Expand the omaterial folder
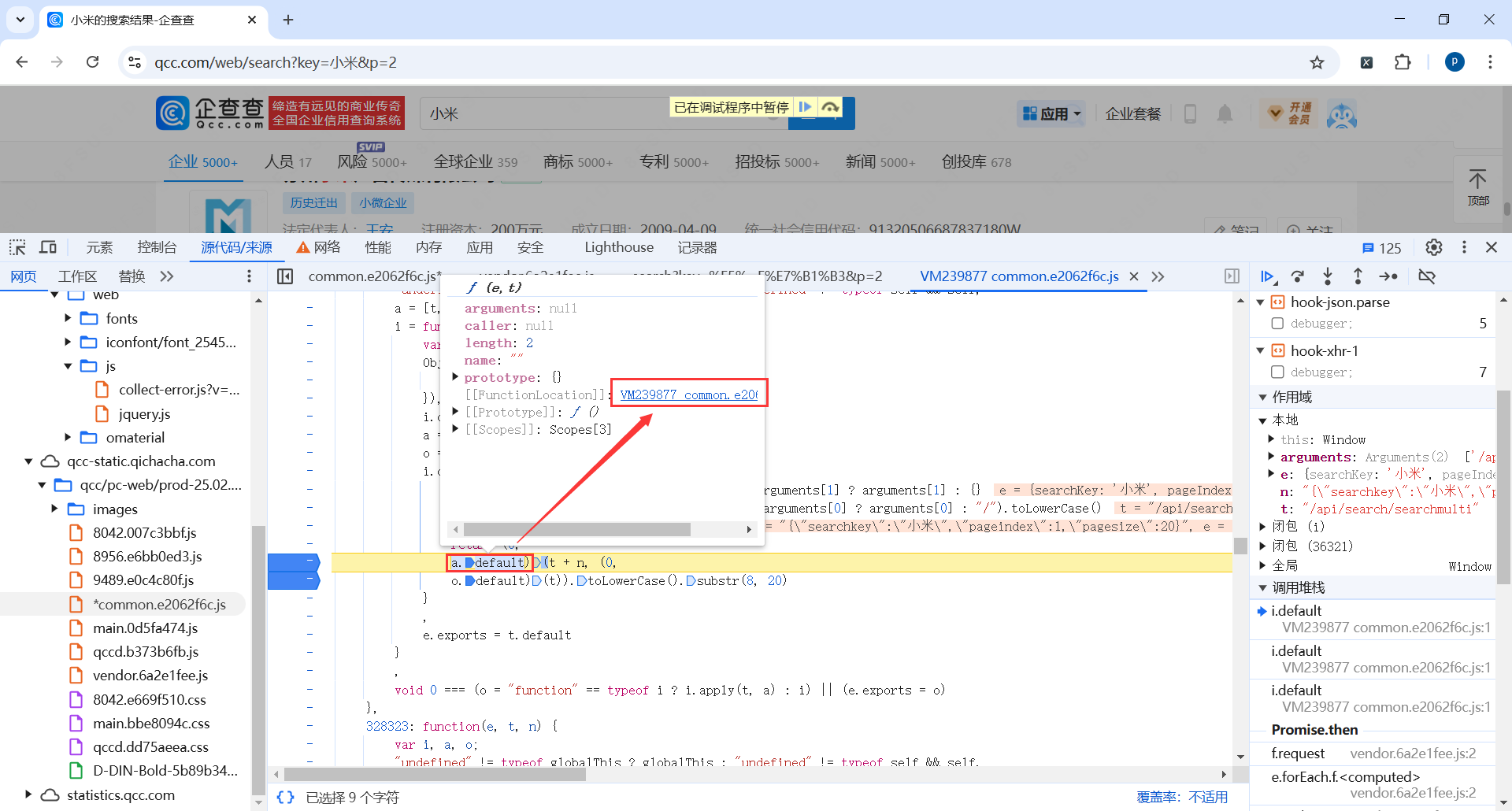The image size is (1512, 811). pos(69,437)
